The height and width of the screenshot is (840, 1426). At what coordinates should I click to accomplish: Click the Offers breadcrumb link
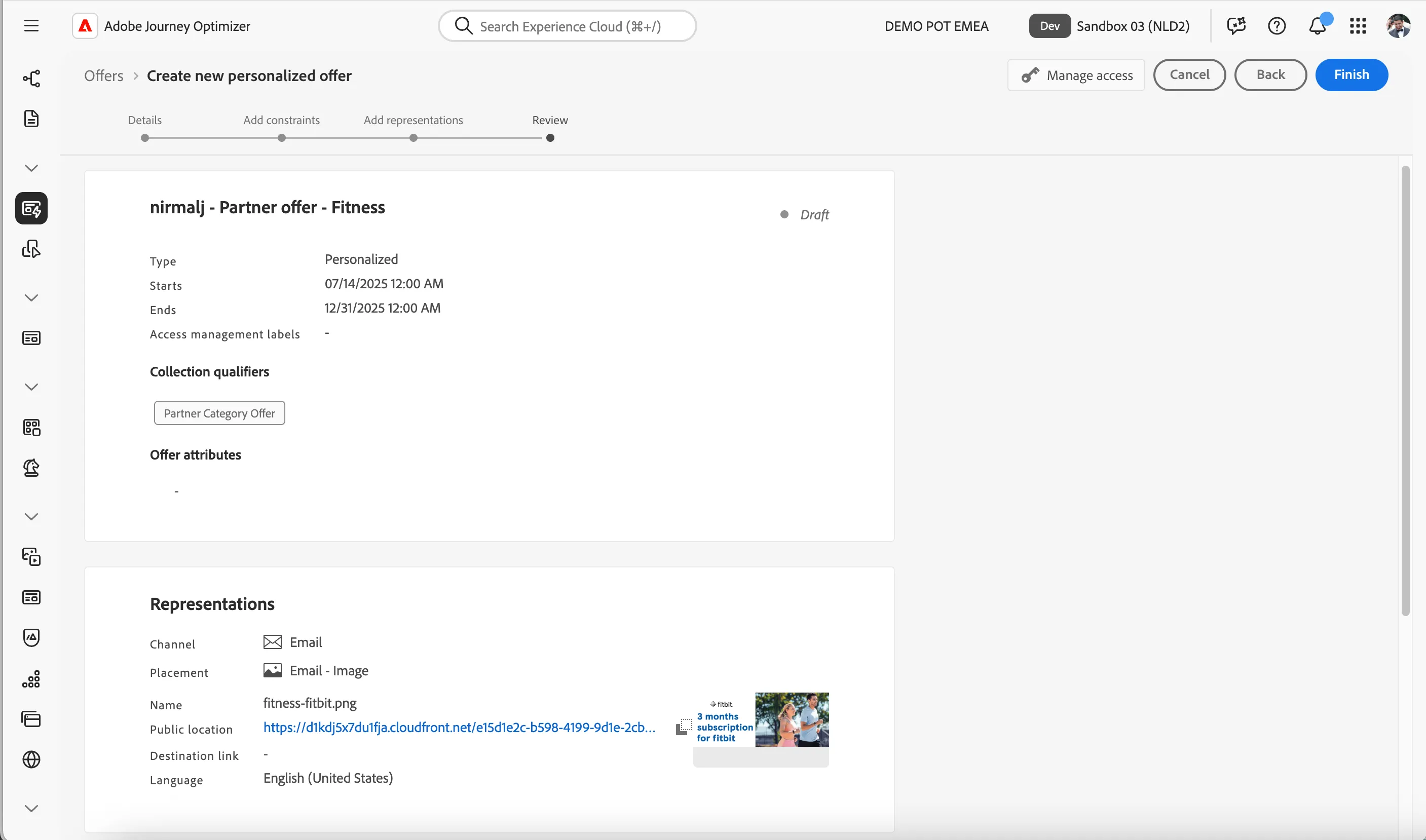click(x=103, y=76)
